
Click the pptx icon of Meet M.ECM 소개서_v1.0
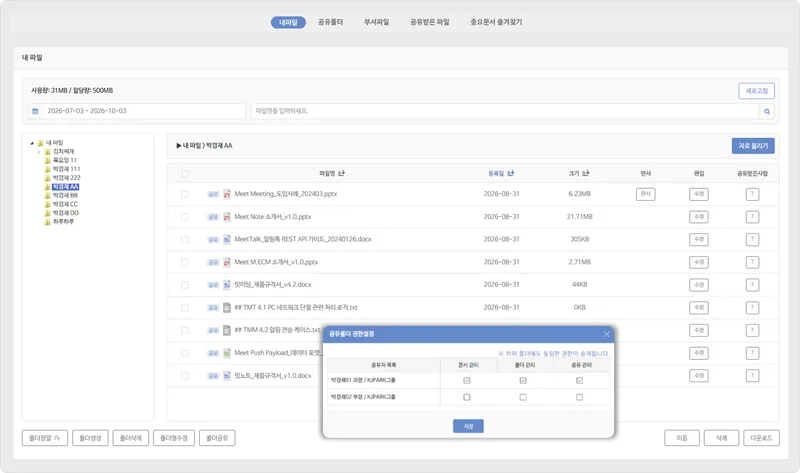pyautogui.click(x=227, y=262)
